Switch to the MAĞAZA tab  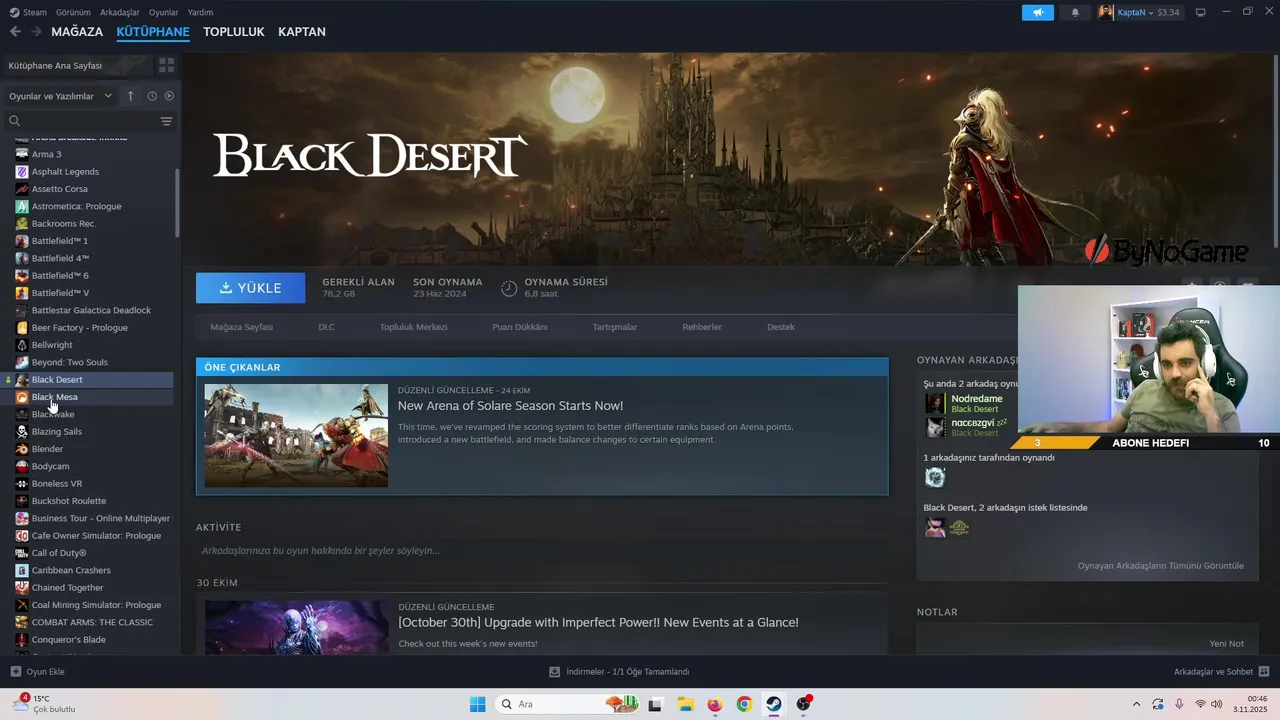77,32
